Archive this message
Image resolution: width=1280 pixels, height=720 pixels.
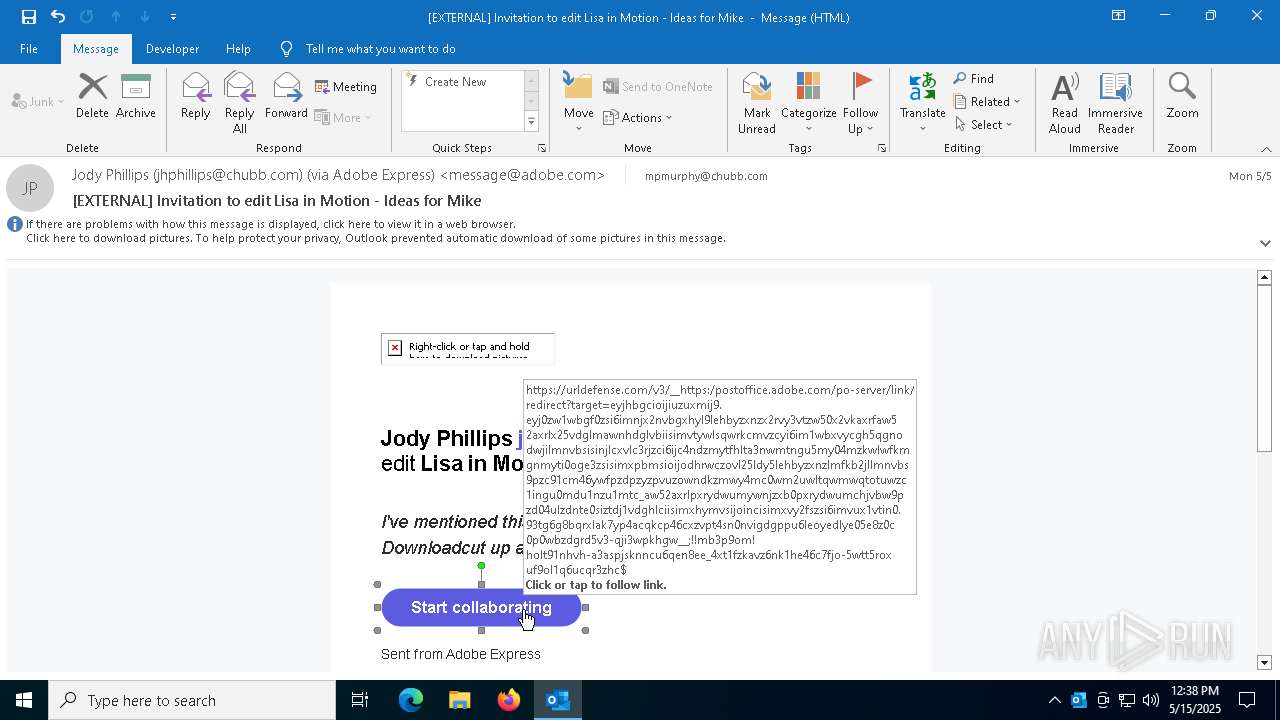click(x=136, y=98)
